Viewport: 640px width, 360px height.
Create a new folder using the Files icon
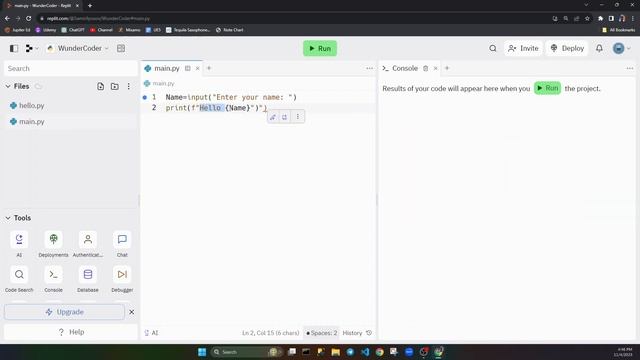[x=115, y=86]
